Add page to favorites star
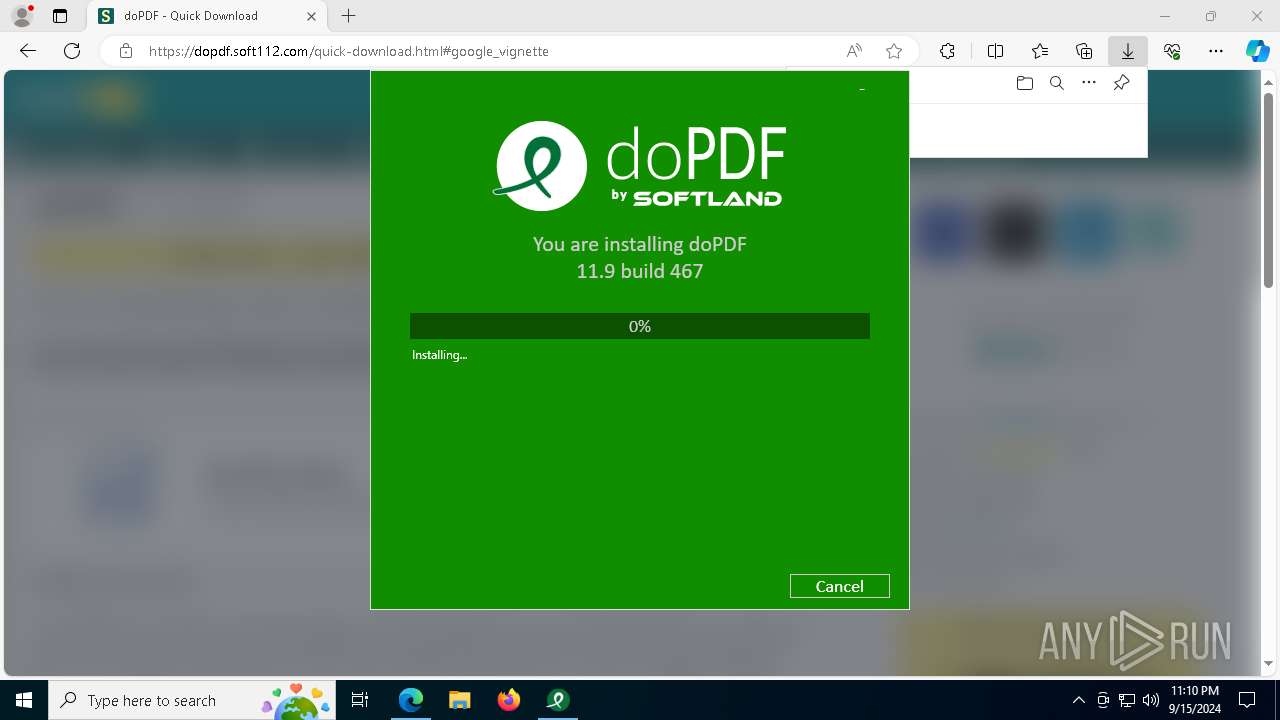This screenshot has width=1280, height=720. point(894,51)
